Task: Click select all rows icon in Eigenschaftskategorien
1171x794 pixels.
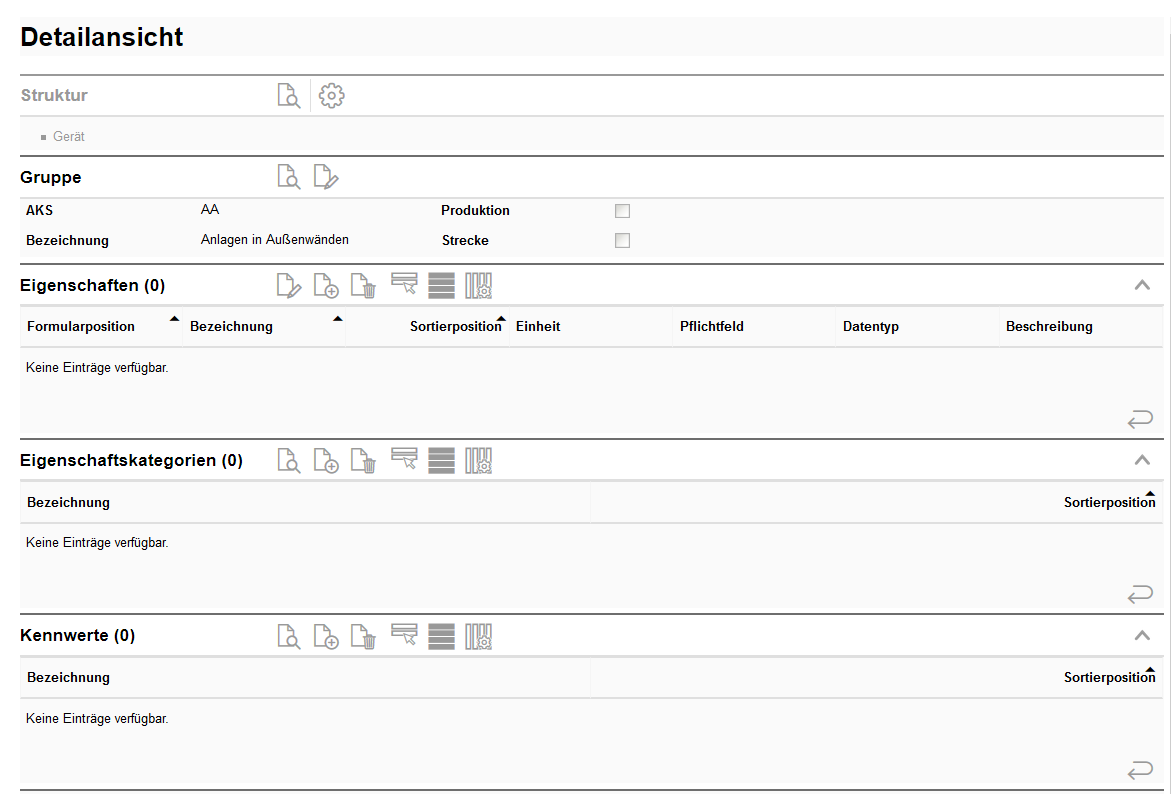Action: point(441,461)
